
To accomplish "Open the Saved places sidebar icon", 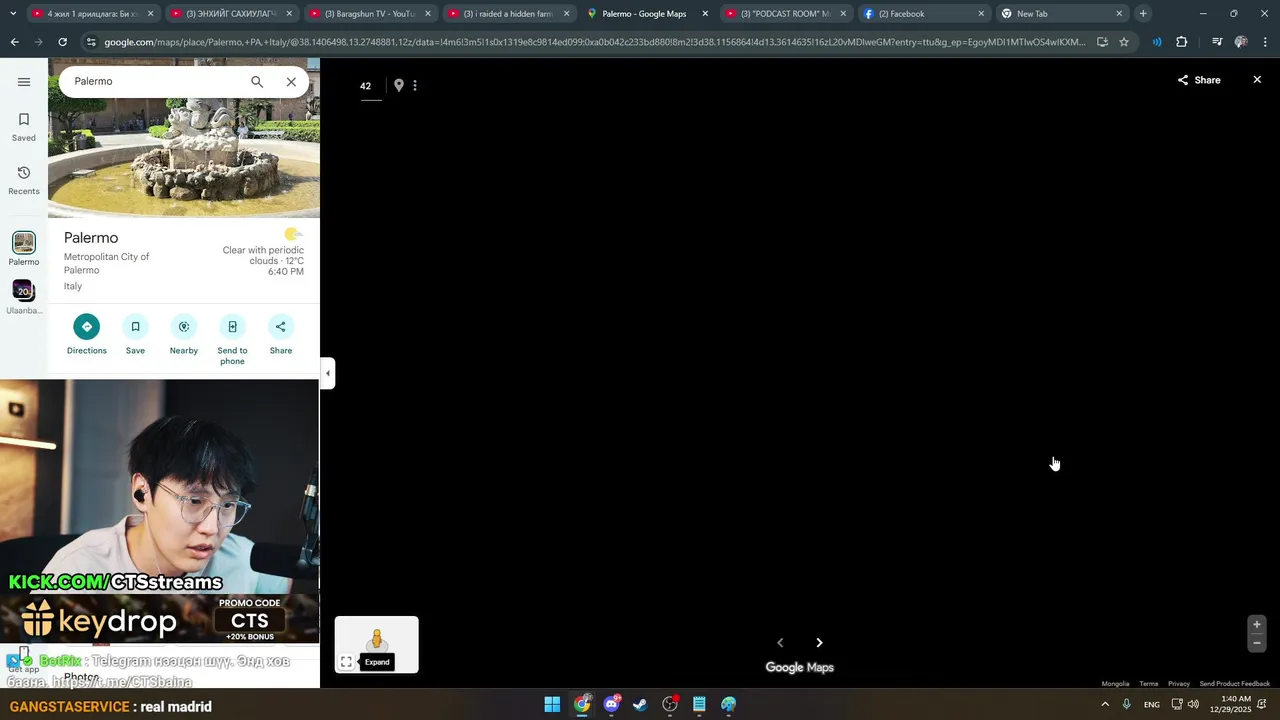I will [24, 127].
